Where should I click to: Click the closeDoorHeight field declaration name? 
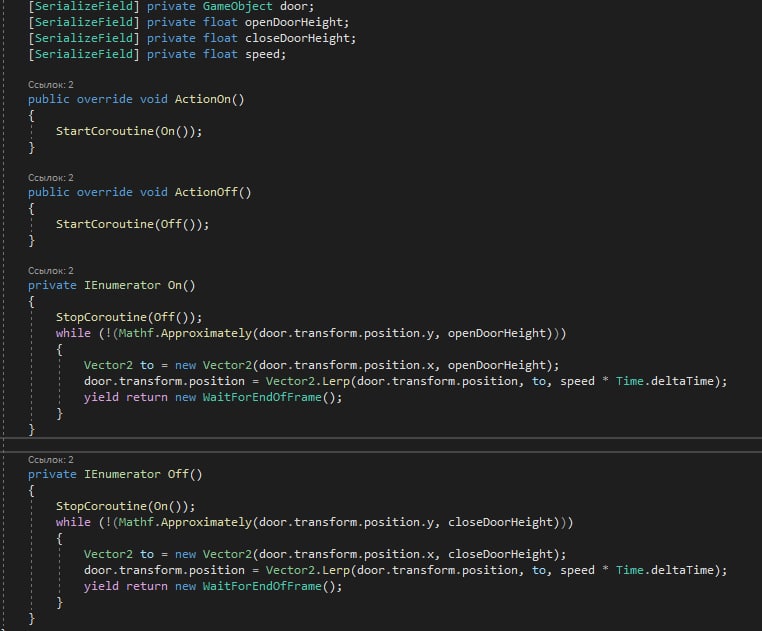tap(297, 38)
